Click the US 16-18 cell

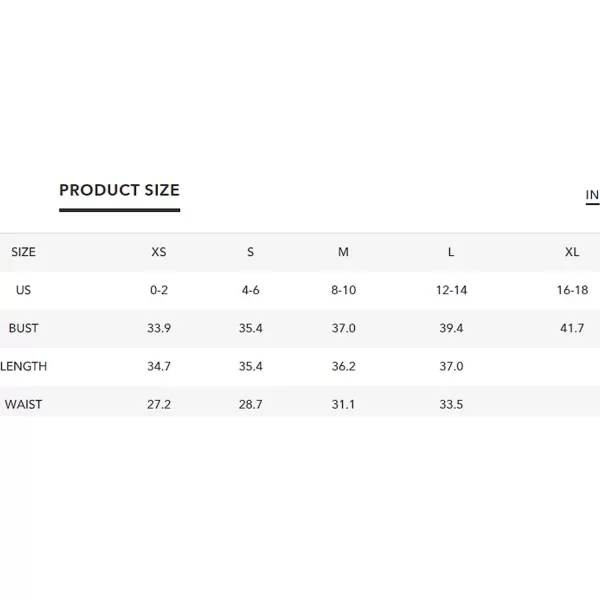coord(572,290)
